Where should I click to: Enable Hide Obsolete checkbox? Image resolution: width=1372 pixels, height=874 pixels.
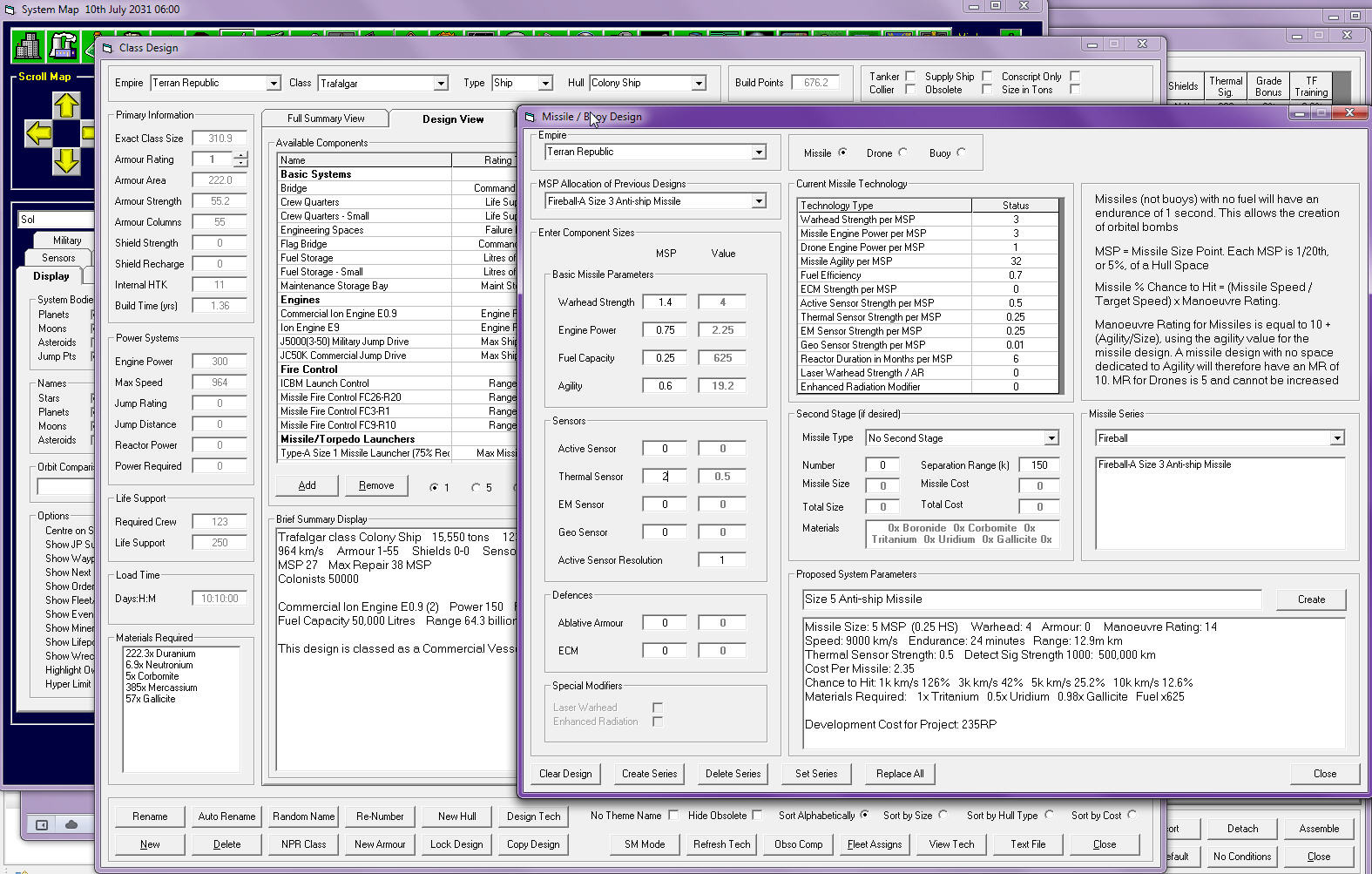tap(758, 816)
